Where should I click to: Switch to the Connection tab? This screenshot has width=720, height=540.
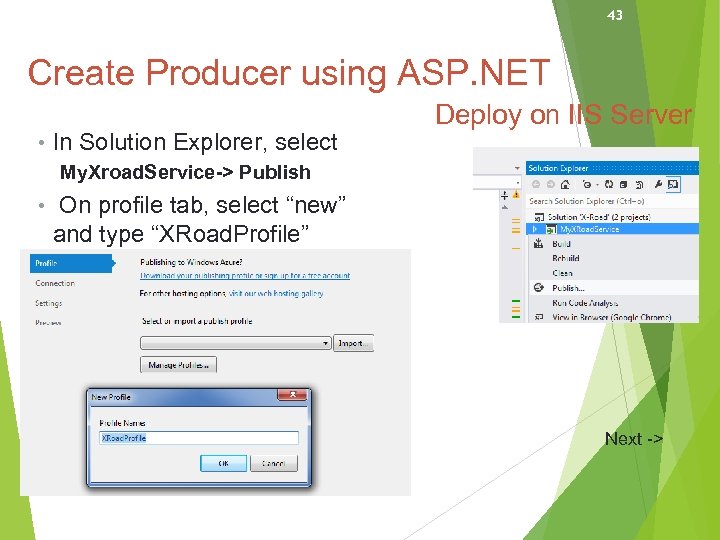click(55, 283)
